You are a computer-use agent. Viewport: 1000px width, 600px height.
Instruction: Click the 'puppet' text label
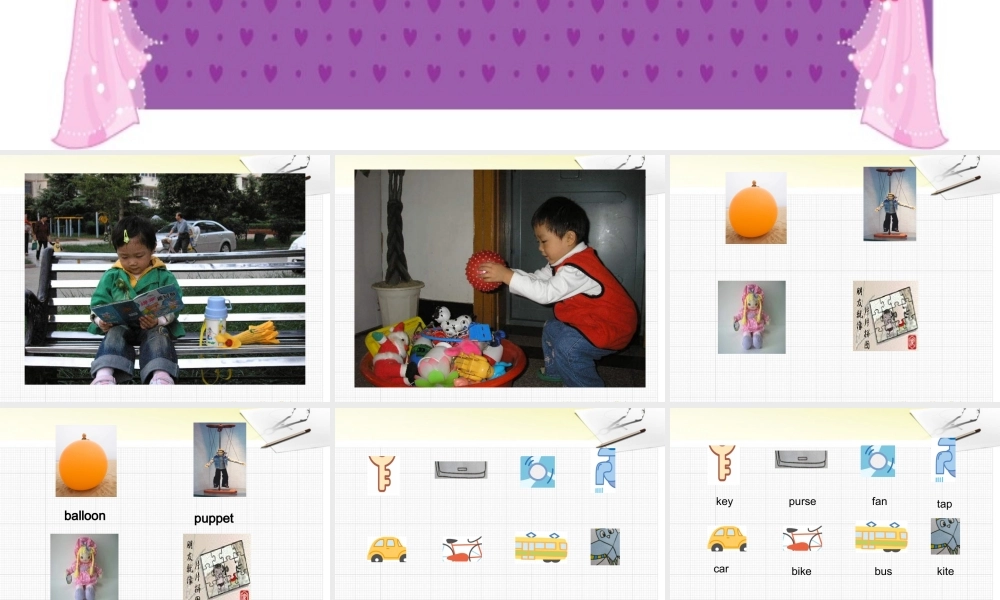pos(214,518)
